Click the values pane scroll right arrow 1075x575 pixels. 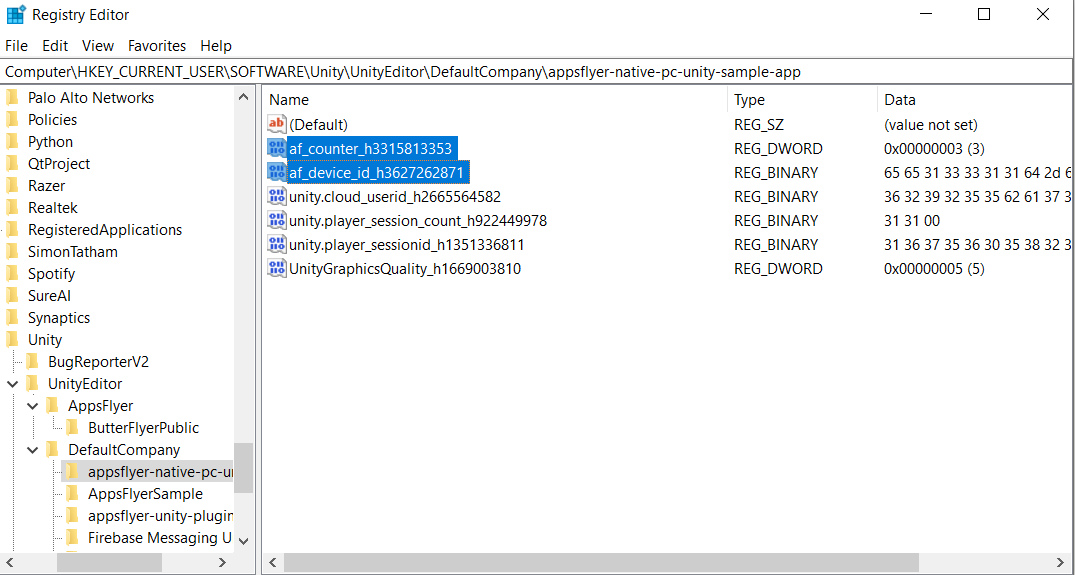pos(1063,563)
